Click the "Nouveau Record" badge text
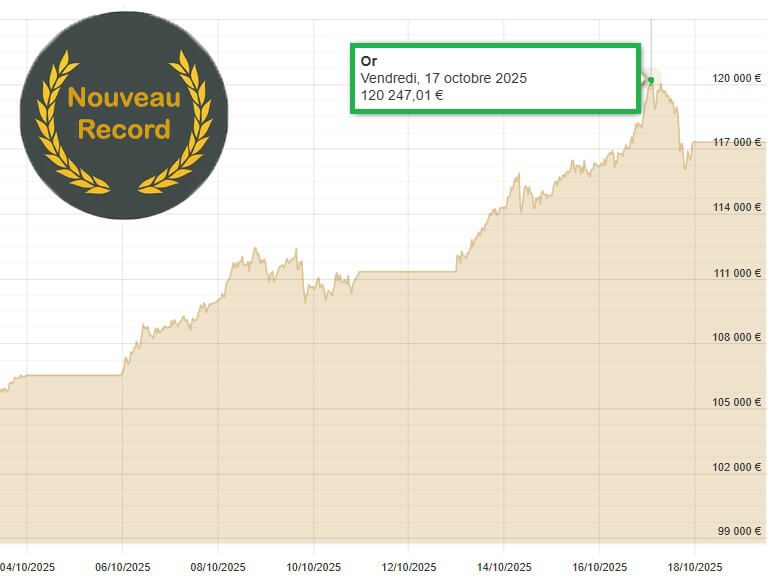Image resolution: width=777 pixels, height=583 pixels. point(124,113)
